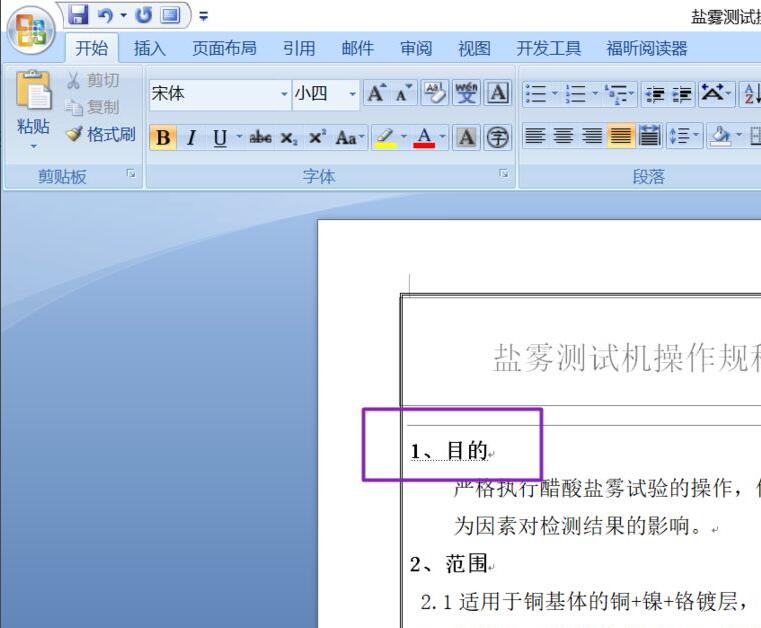Apply bullet list
The width and height of the screenshot is (761, 628).
coord(536,93)
